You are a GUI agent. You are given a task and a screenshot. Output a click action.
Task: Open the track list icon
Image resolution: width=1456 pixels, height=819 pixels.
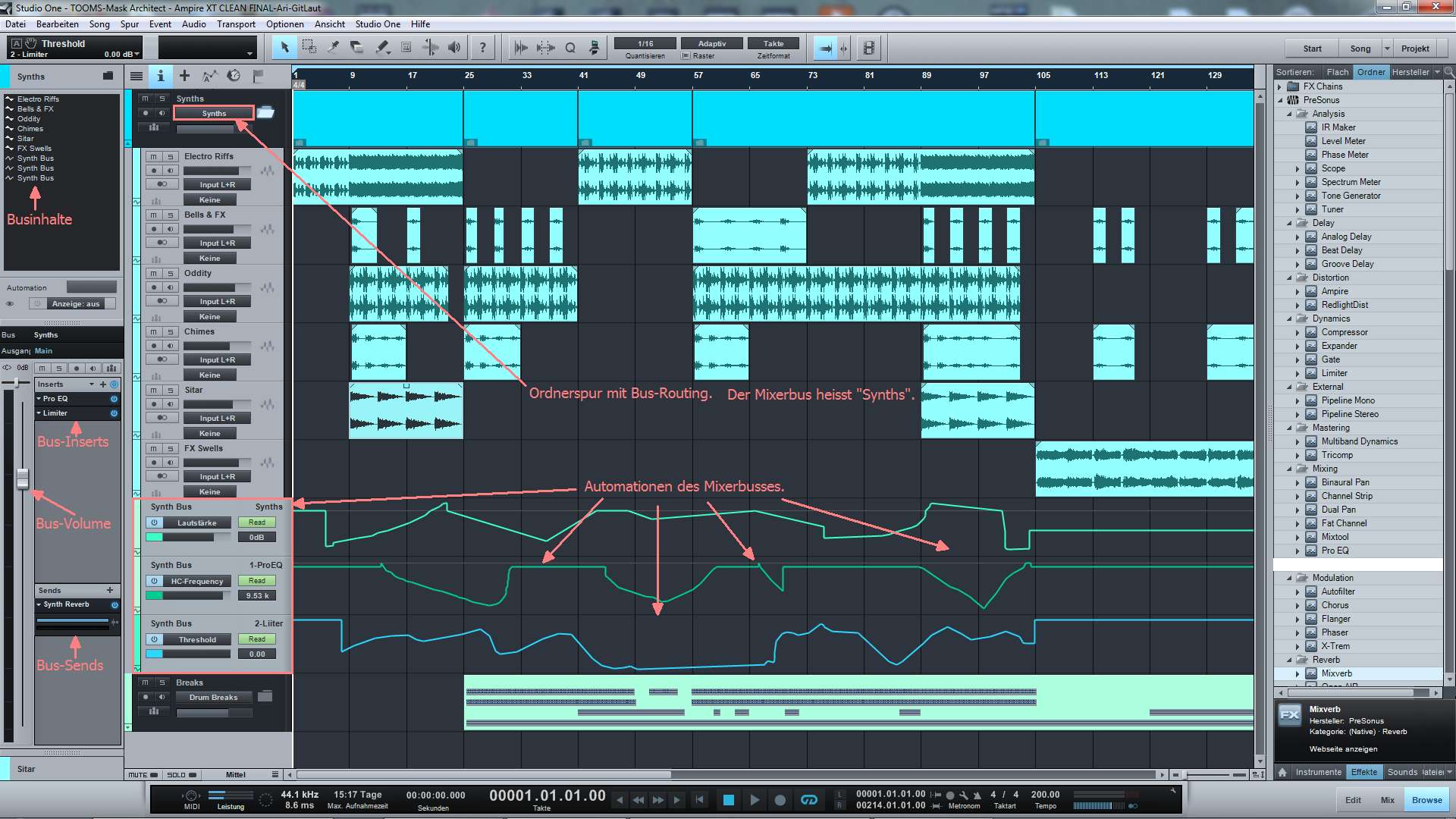136,76
